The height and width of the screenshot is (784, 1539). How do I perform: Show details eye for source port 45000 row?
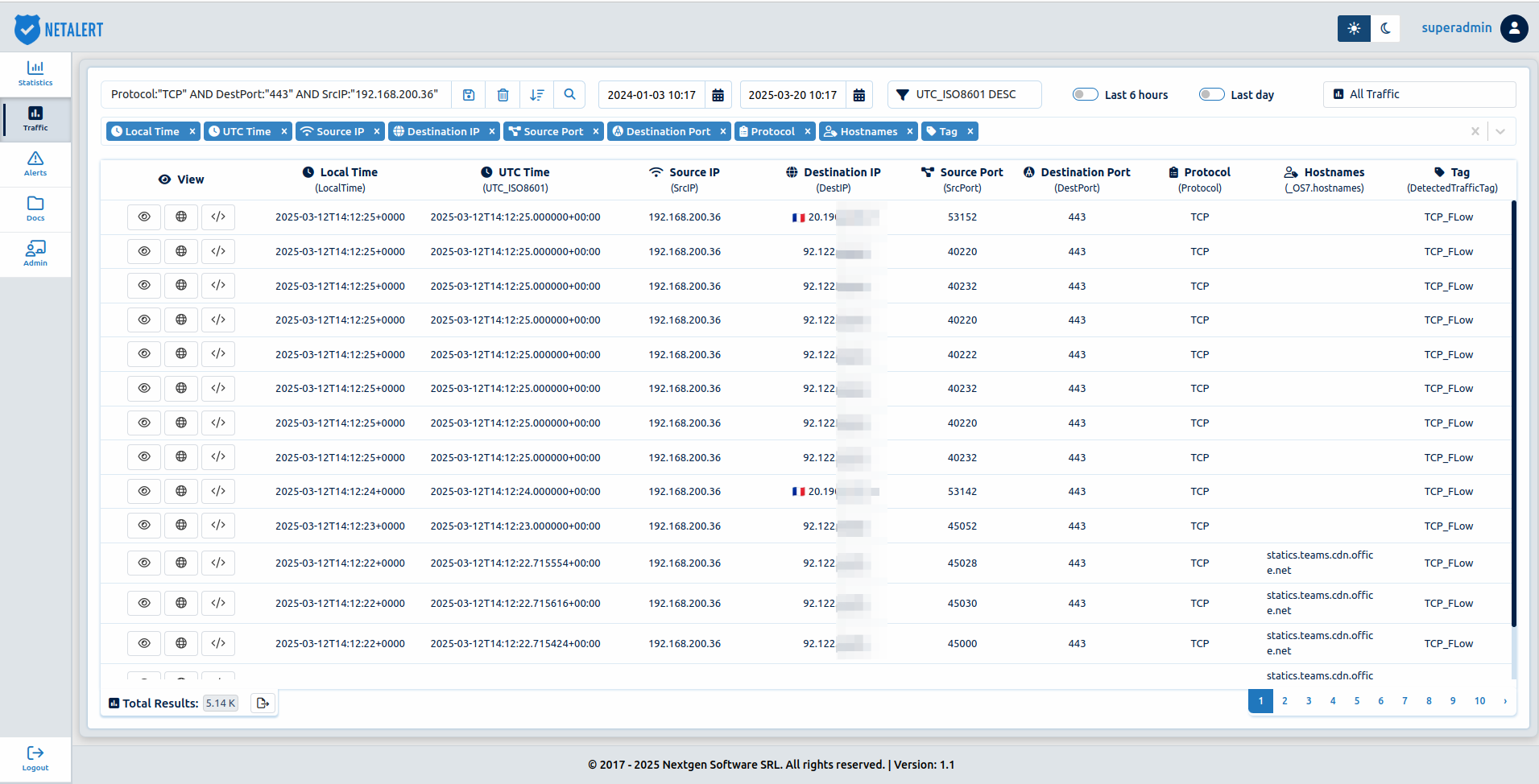coord(144,643)
